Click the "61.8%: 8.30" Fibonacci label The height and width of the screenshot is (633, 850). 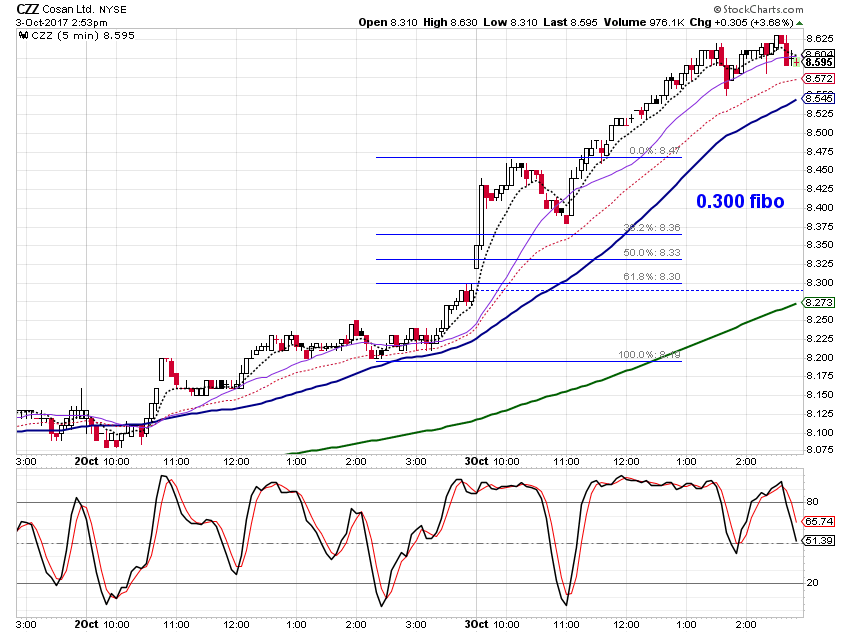click(652, 277)
